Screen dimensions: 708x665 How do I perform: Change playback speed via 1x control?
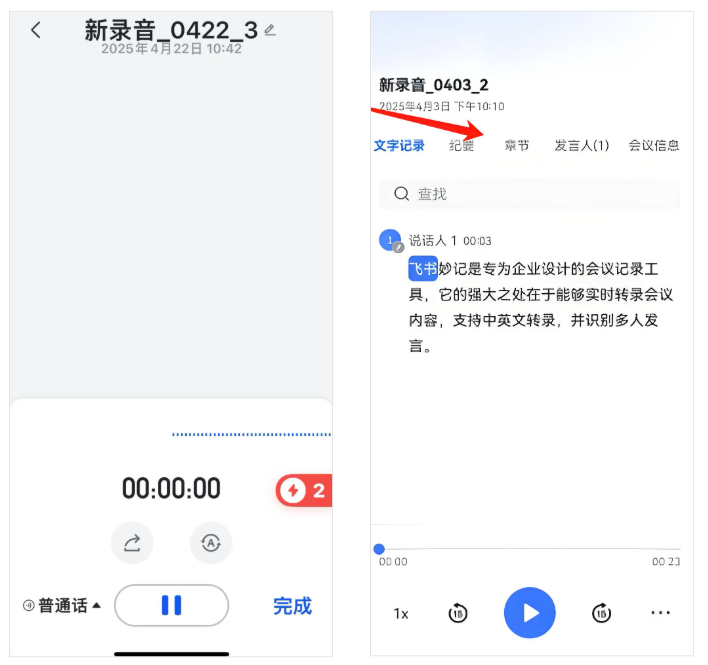(x=400, y=613)
